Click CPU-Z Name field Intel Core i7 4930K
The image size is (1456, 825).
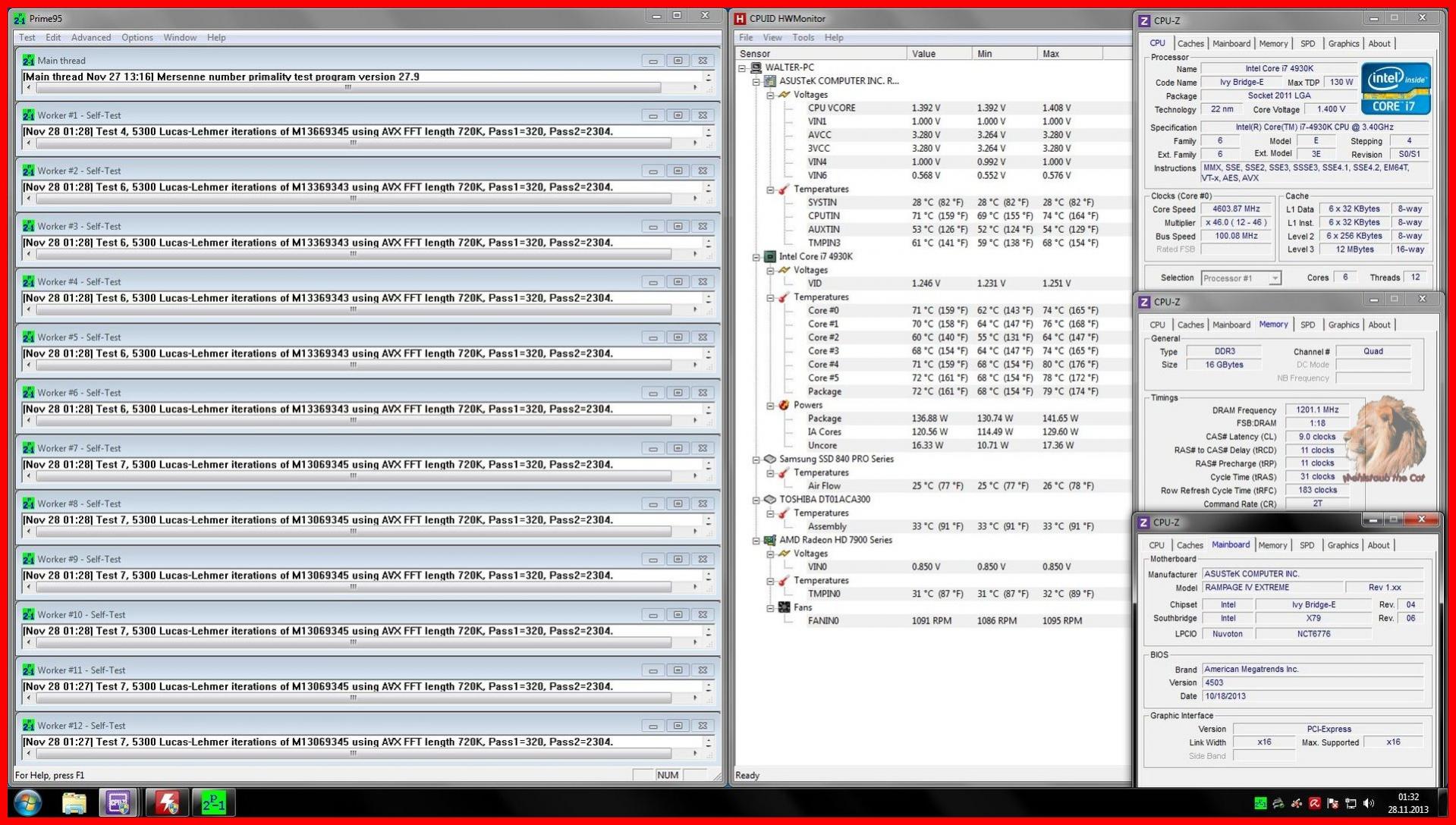[x=1279, y=68]
